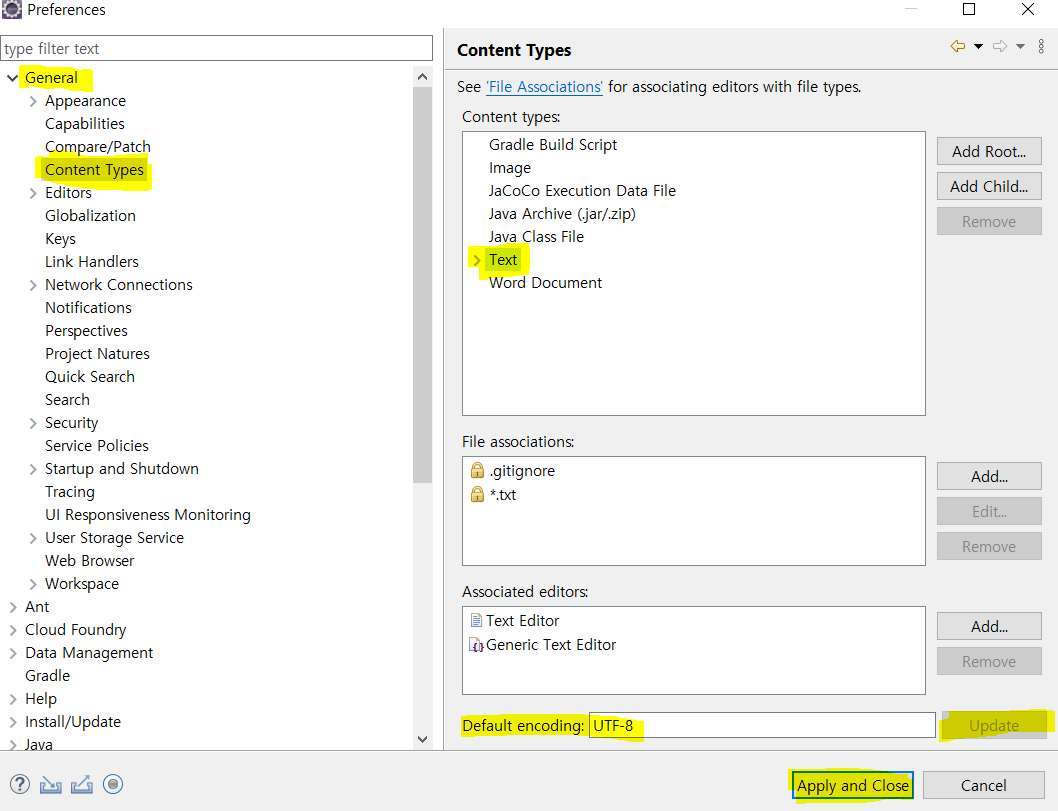This screenshot has height=811, width=1058.
Task: Expand the Help preferences node
Action: [x=13, y=699]
